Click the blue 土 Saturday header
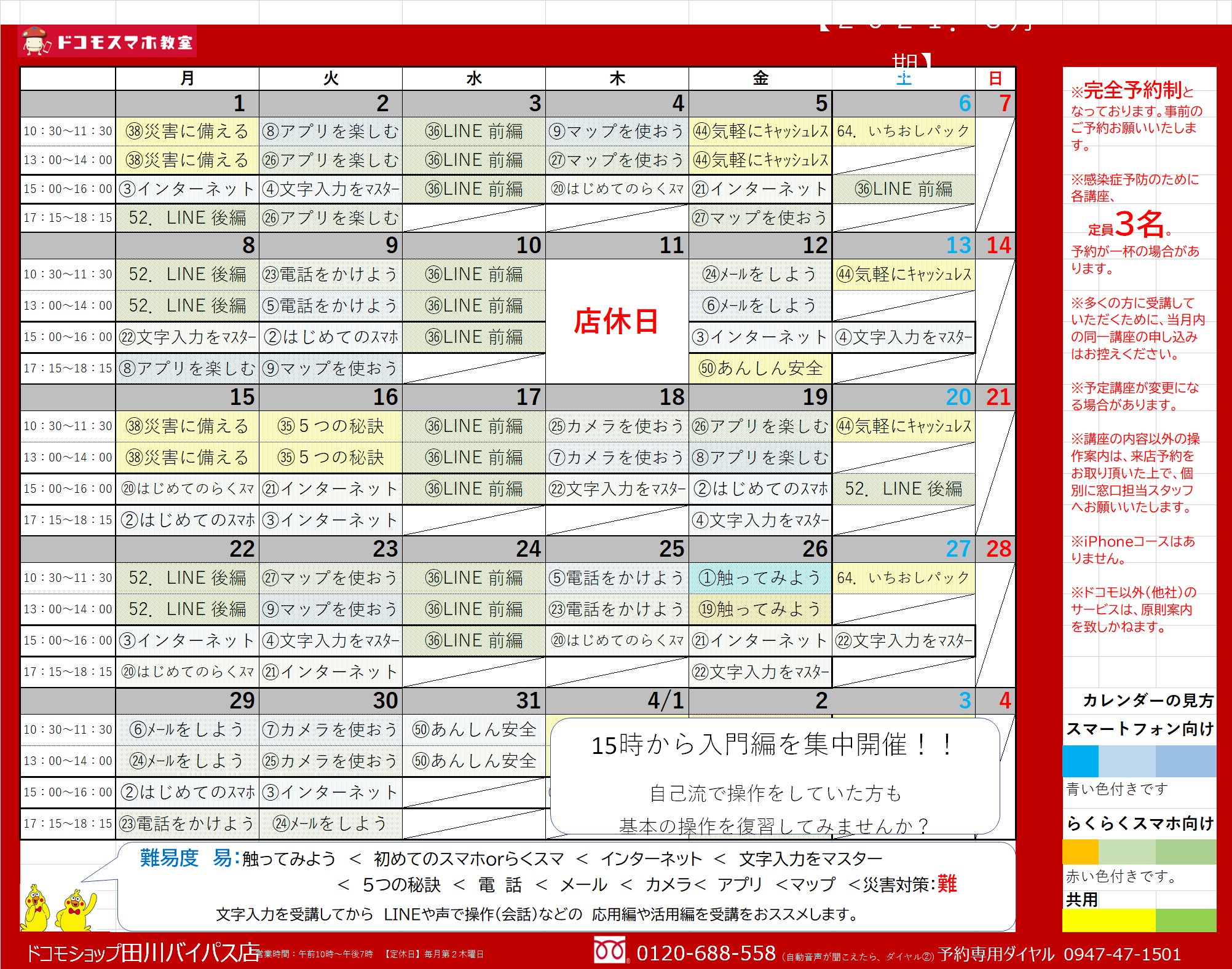1232x969 pixels. (x=903, y=79)
